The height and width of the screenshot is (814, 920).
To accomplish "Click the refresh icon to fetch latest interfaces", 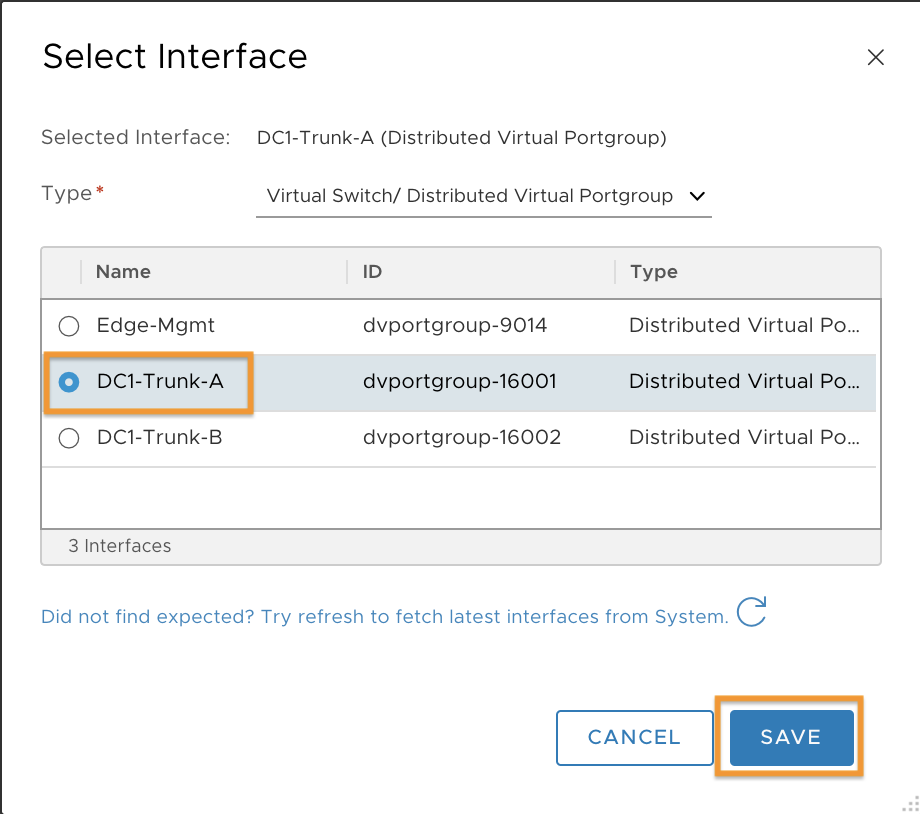I will pos(752,612).
